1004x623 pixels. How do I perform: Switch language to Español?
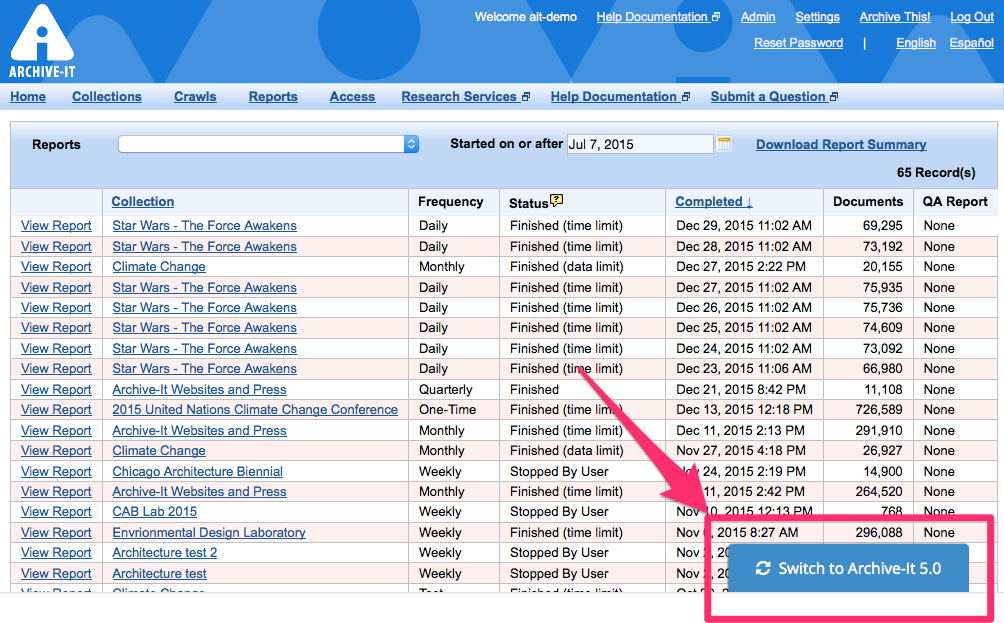(x=971, y=43)
